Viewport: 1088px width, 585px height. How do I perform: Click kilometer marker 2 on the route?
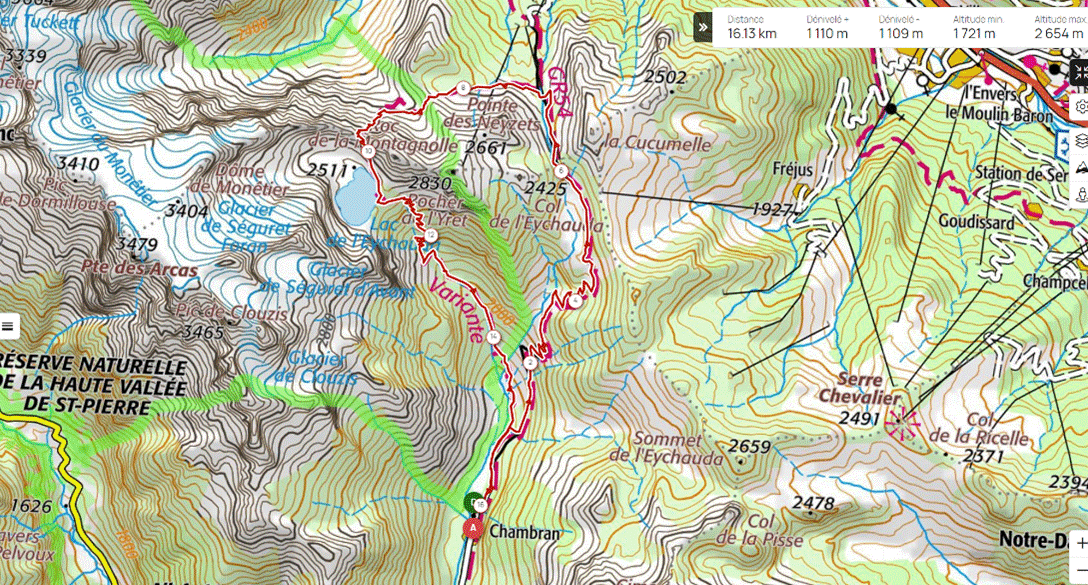pyautogui.click(x=531, y=363)
